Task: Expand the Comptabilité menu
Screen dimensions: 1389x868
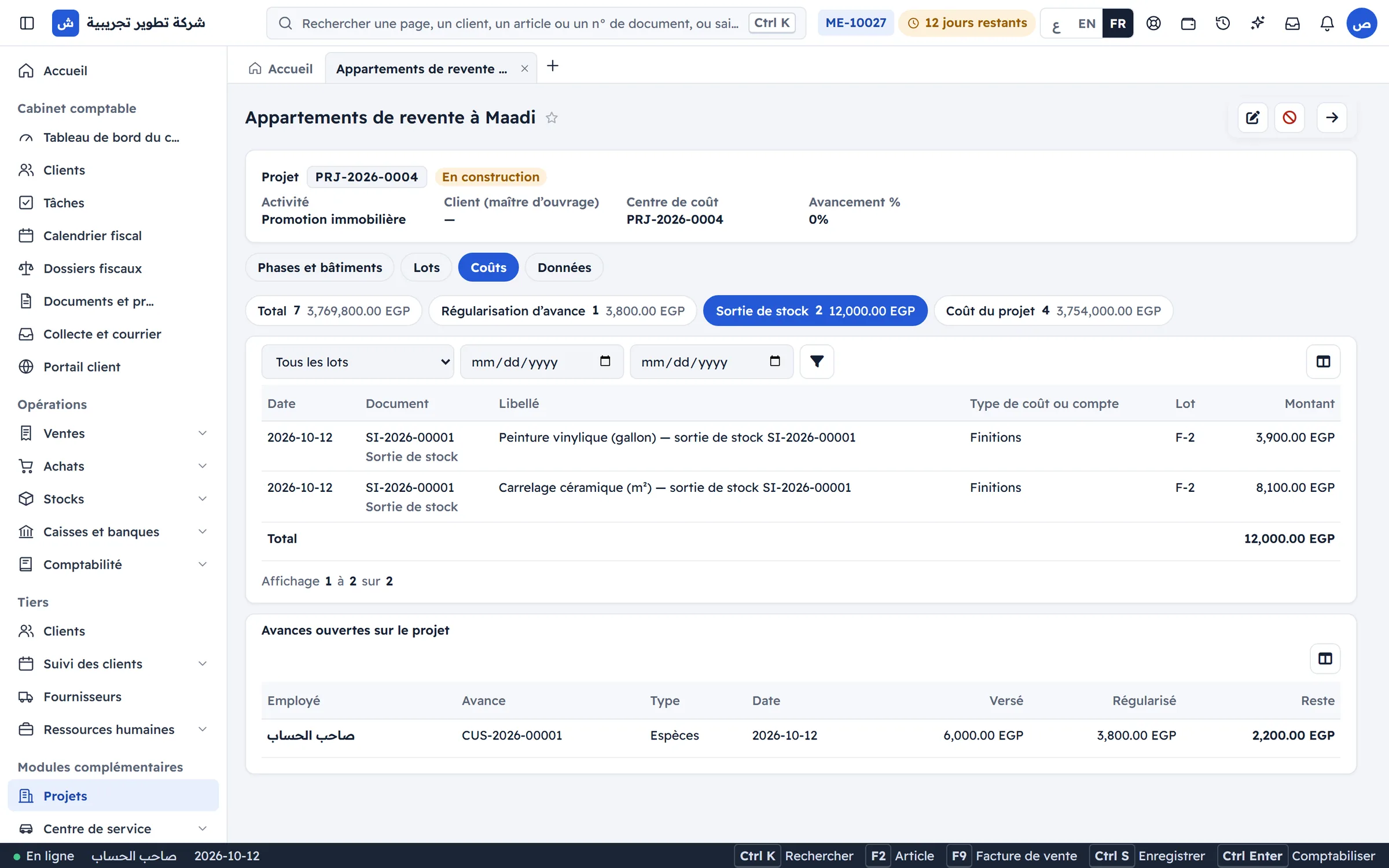Action: pyautogui.click(x=113, y=564)
